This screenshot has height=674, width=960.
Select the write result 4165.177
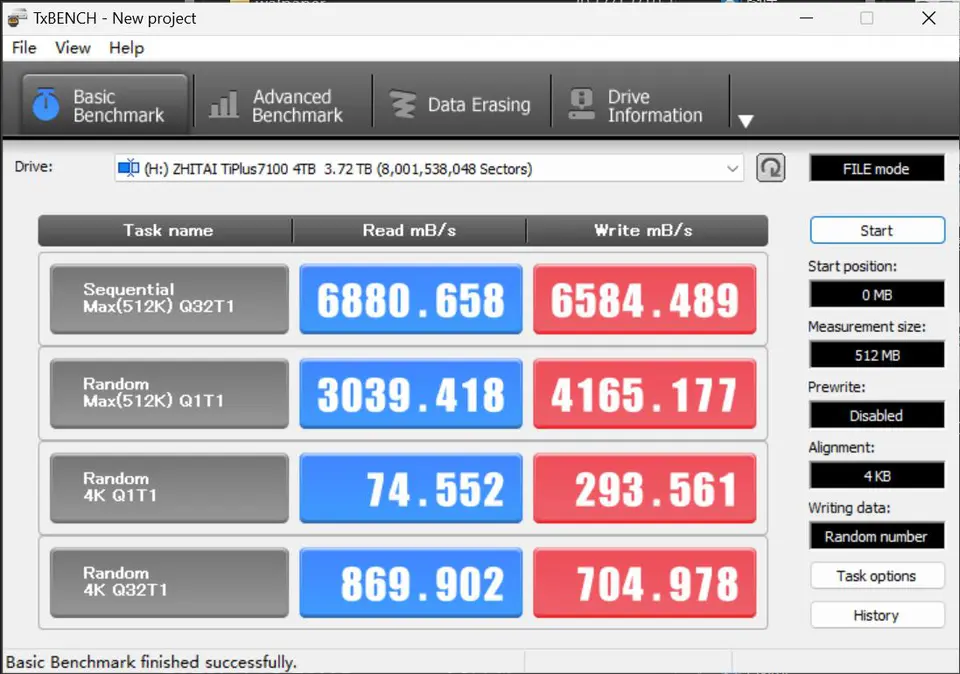pos(645,393)
